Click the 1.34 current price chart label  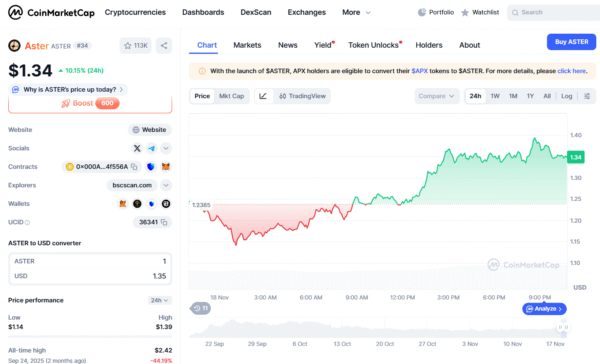576,157
